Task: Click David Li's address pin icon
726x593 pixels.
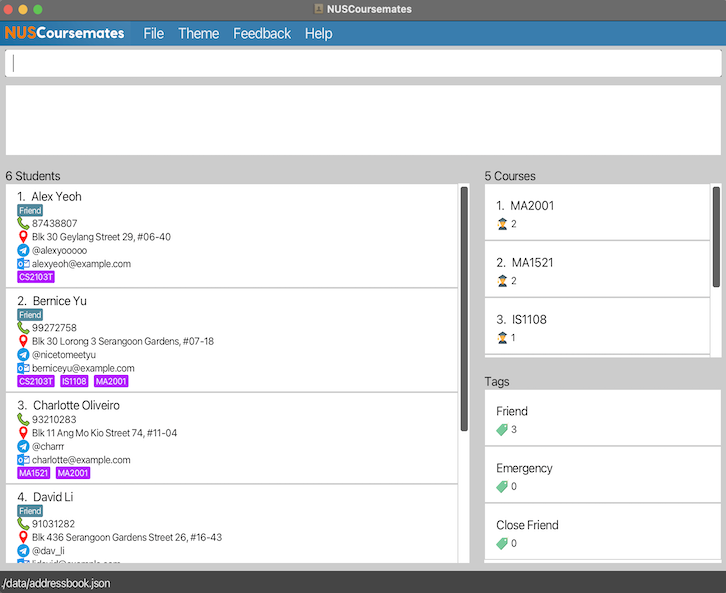Action: [23, 537]
